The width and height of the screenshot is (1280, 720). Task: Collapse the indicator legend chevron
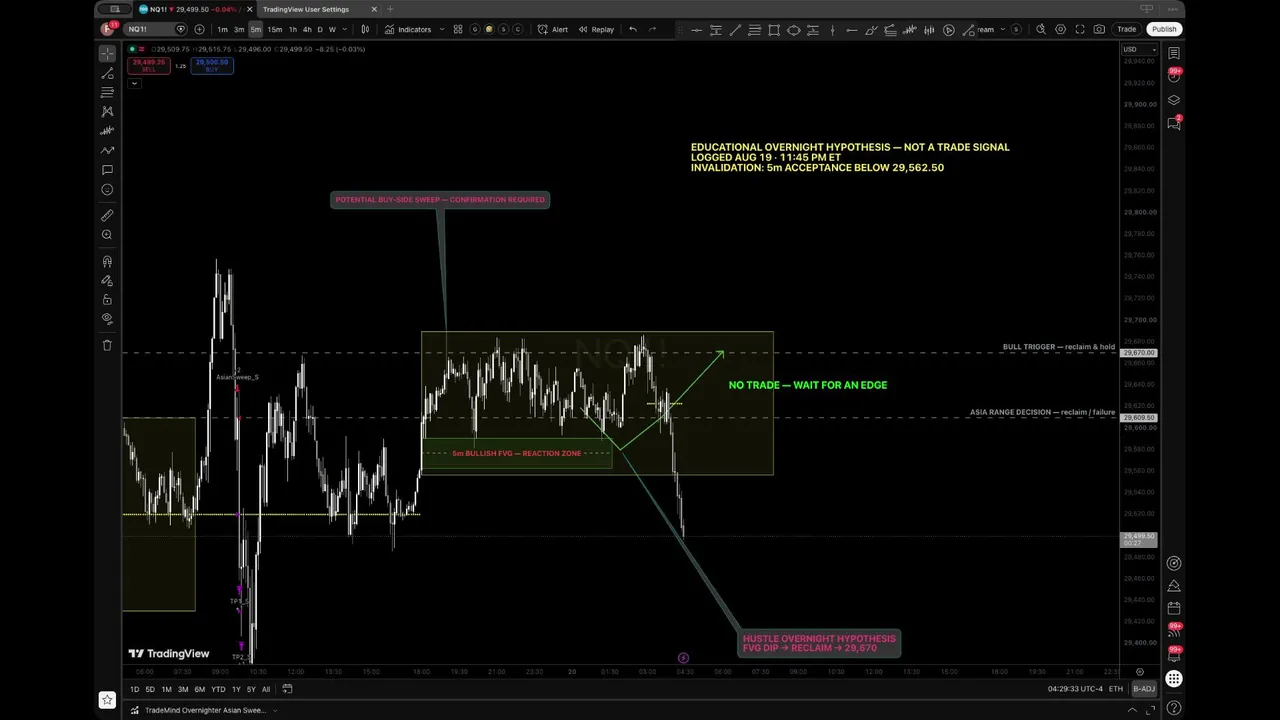point(134,83)
